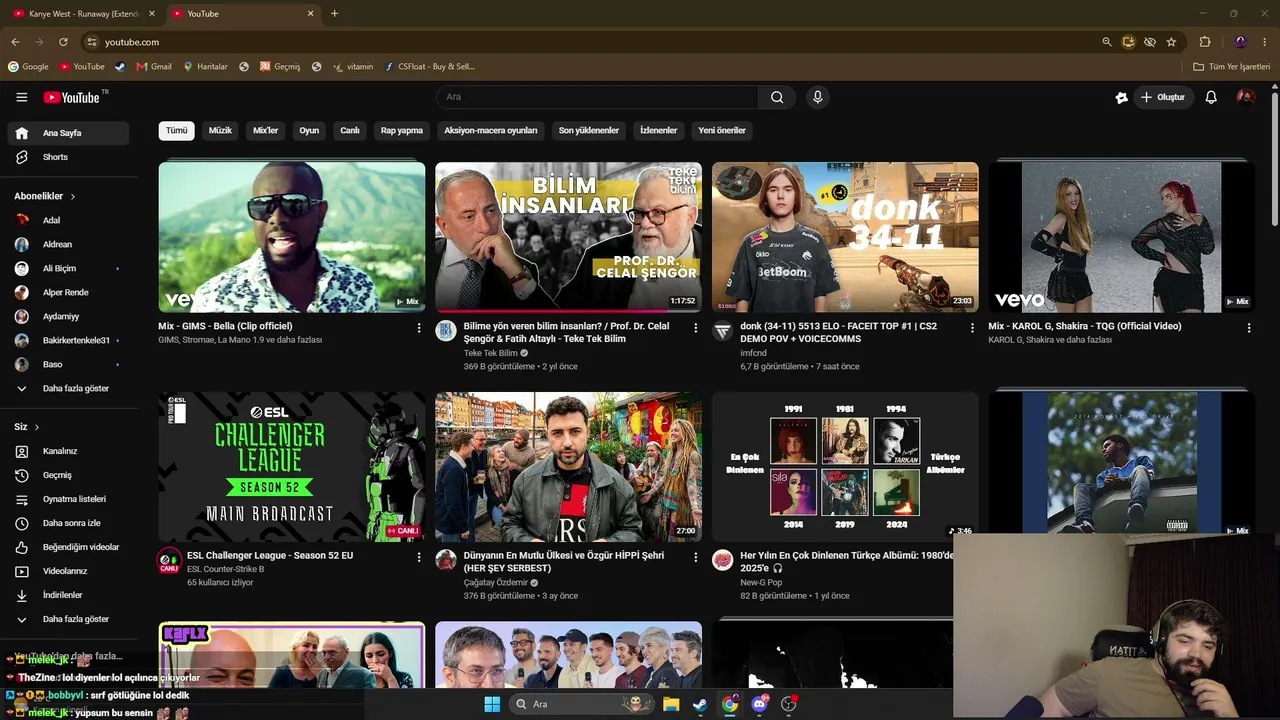Open a new browser tab
1280x720 pixels.
pos(334,14)
